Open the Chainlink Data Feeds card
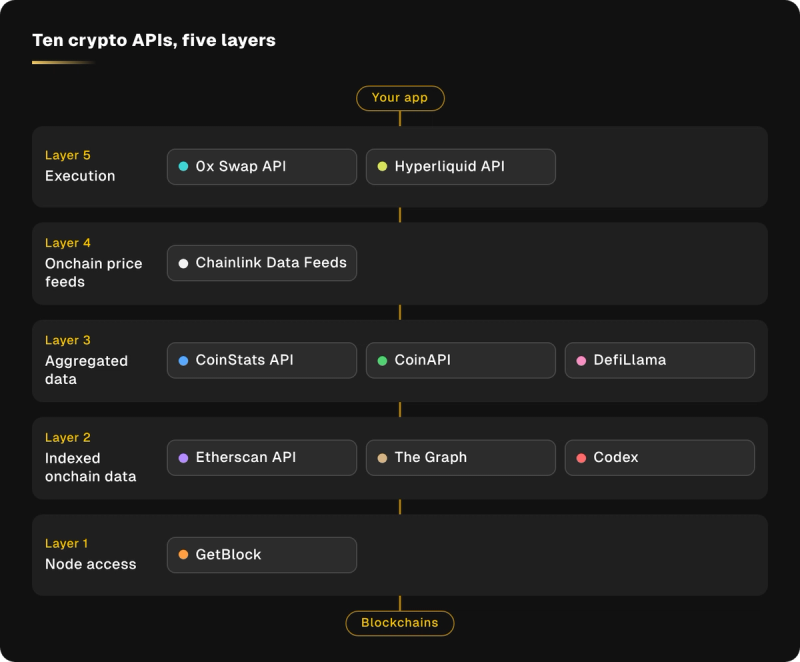This screenshot has height=662, width=800. (262, 263)
